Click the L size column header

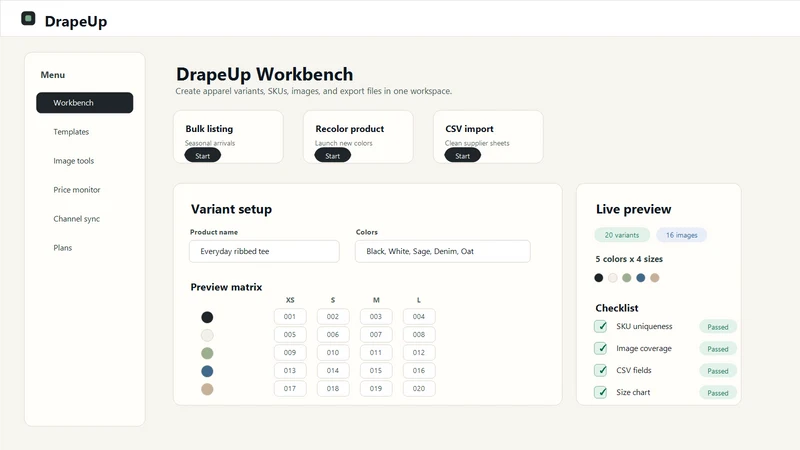(419, 300)
